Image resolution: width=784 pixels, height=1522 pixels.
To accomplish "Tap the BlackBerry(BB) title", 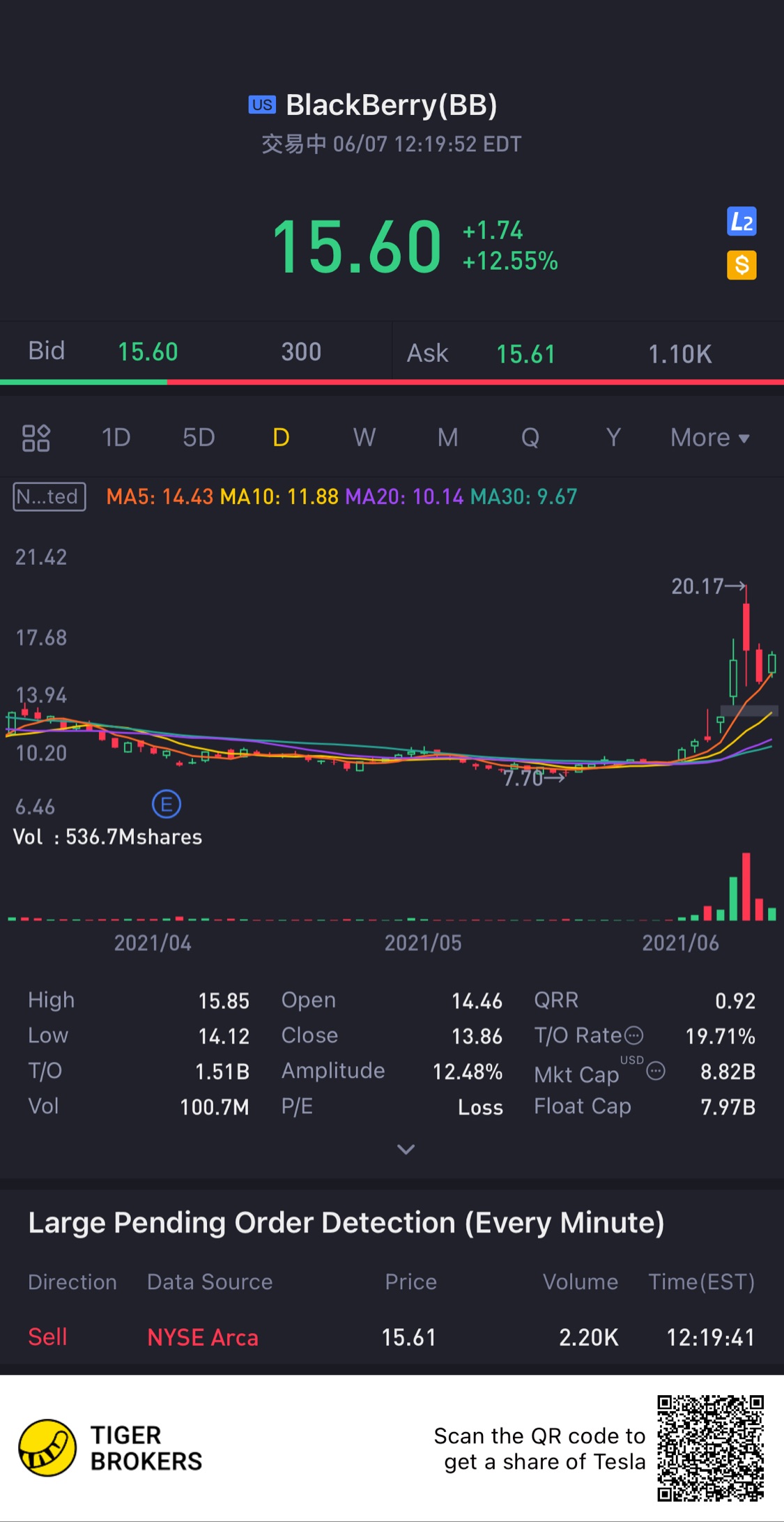I will pyautogui.click(x=392, y=105).
